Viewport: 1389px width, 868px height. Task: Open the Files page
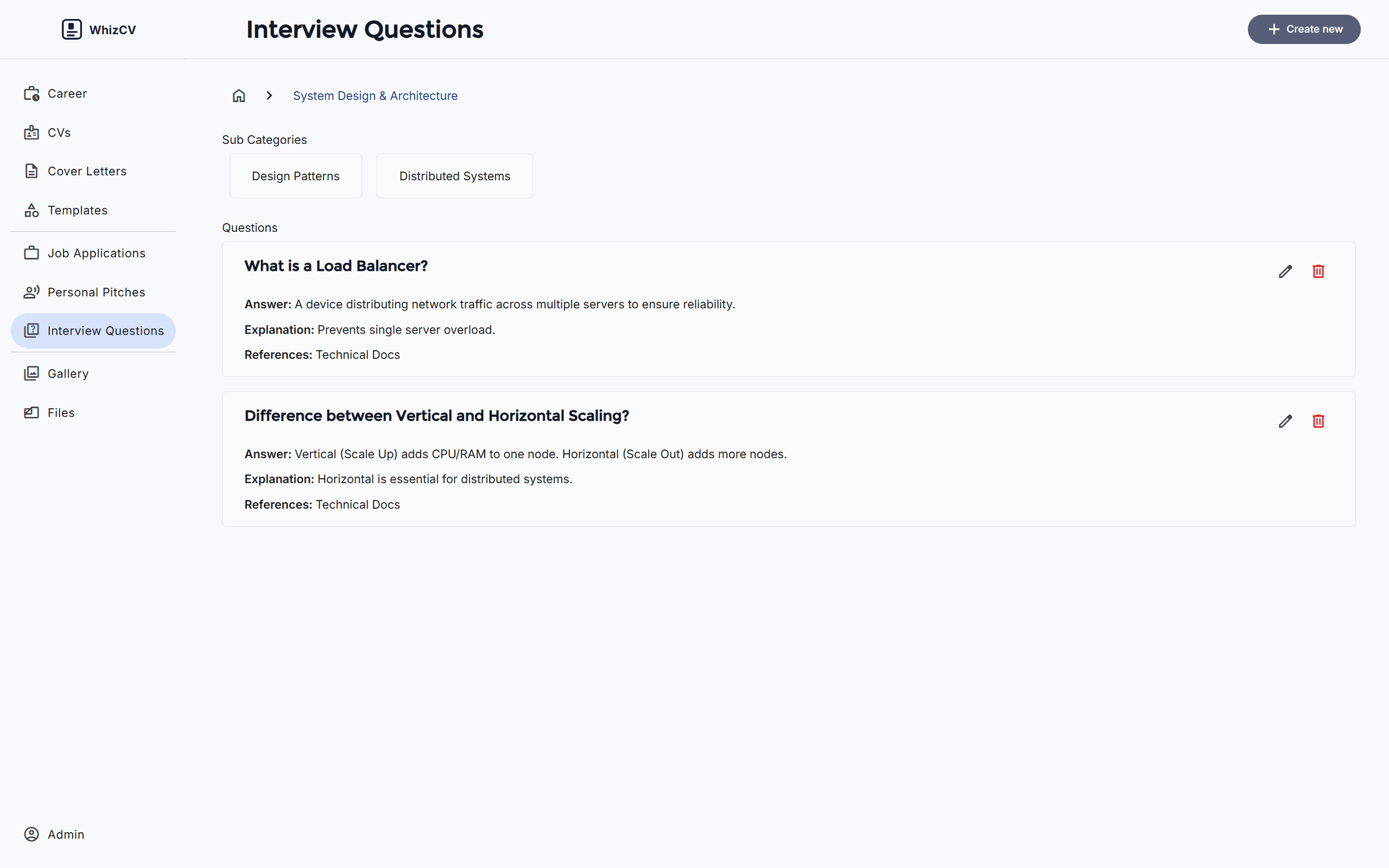pos(93,413)
